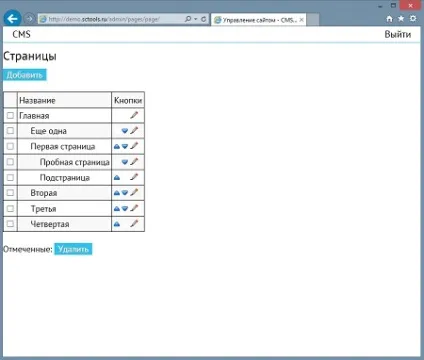Image resolution: width=424 pixels, height=360 pixels.
Task: Click the Отмеченные label
Action: click(28, 249)
